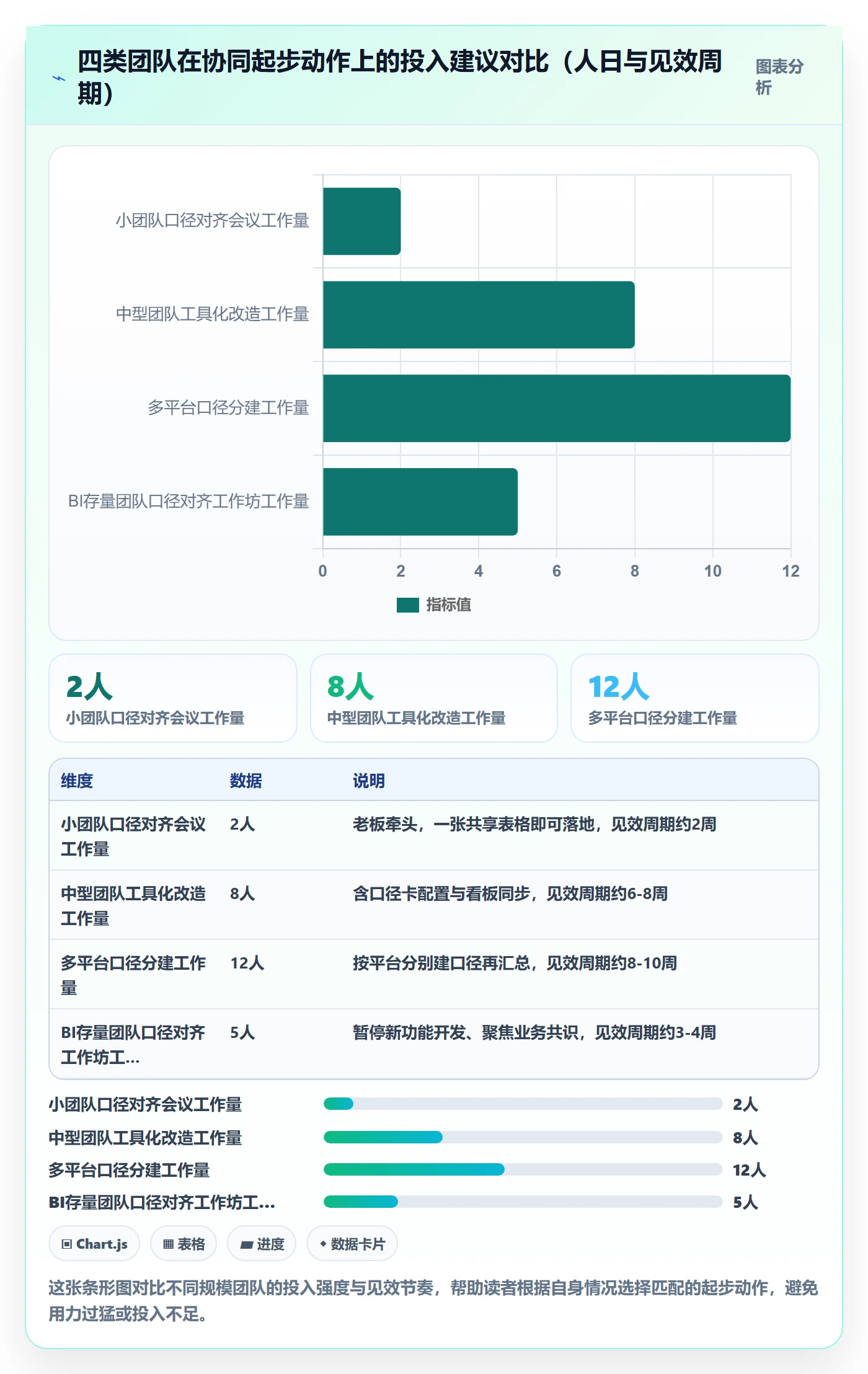Click the progress bar in the BI存量团队 row

click(523, 1202)
